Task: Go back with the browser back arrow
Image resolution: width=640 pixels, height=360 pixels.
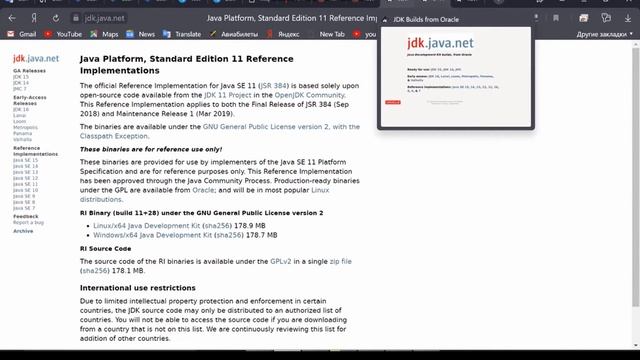Action: pyautogui.click(x=12, y=18)
